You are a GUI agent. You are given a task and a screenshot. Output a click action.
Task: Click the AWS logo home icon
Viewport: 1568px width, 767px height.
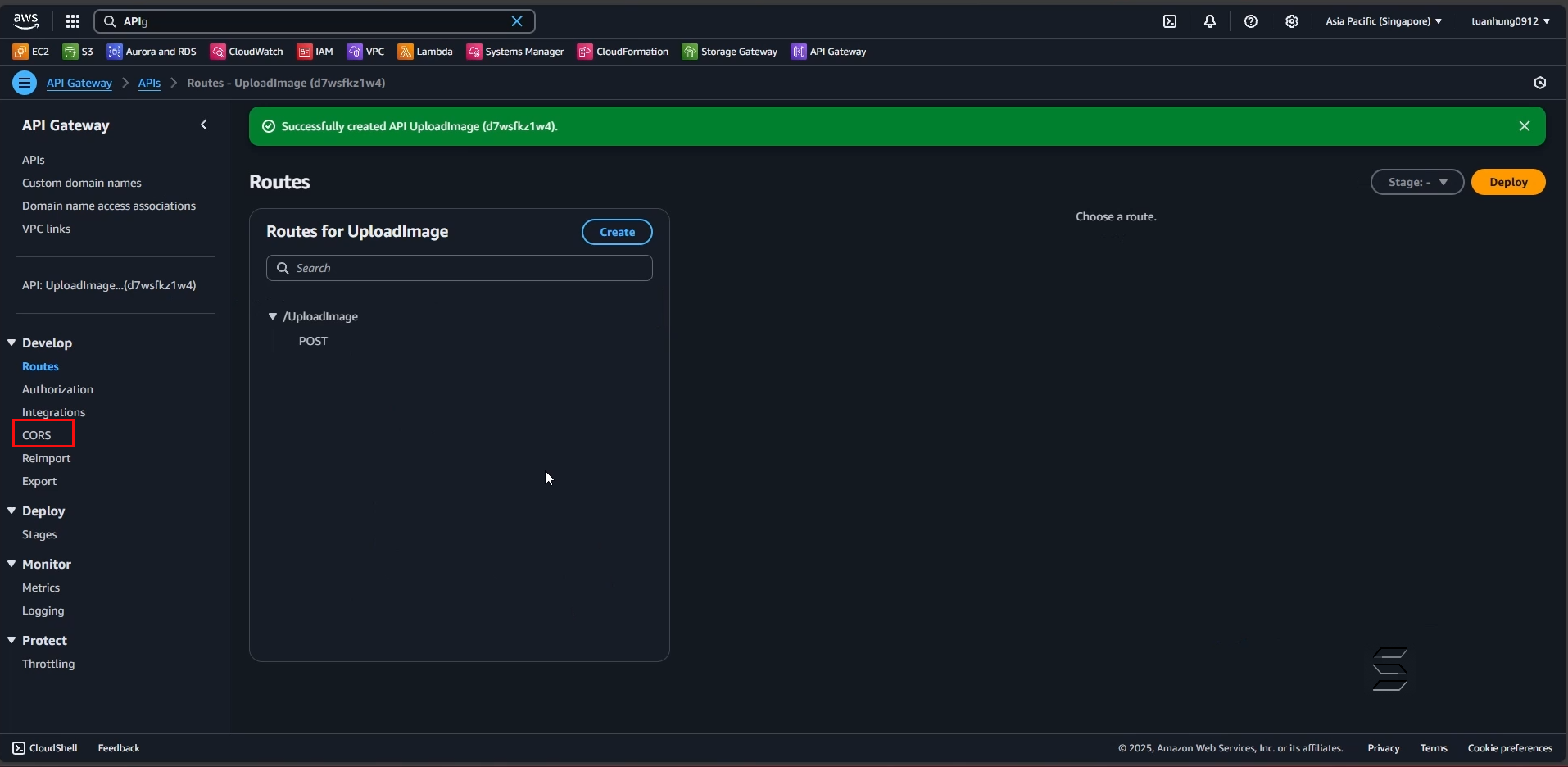pos(26,20)
